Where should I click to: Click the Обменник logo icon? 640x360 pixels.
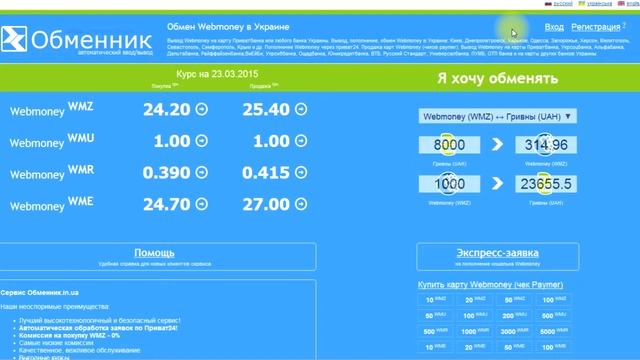point(13,39)
